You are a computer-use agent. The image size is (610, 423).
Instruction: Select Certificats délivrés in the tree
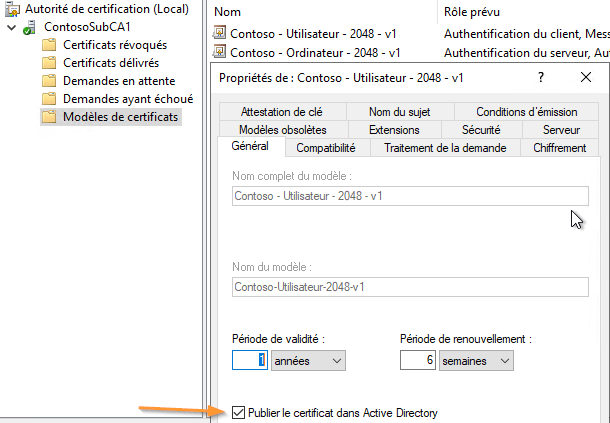111,63
